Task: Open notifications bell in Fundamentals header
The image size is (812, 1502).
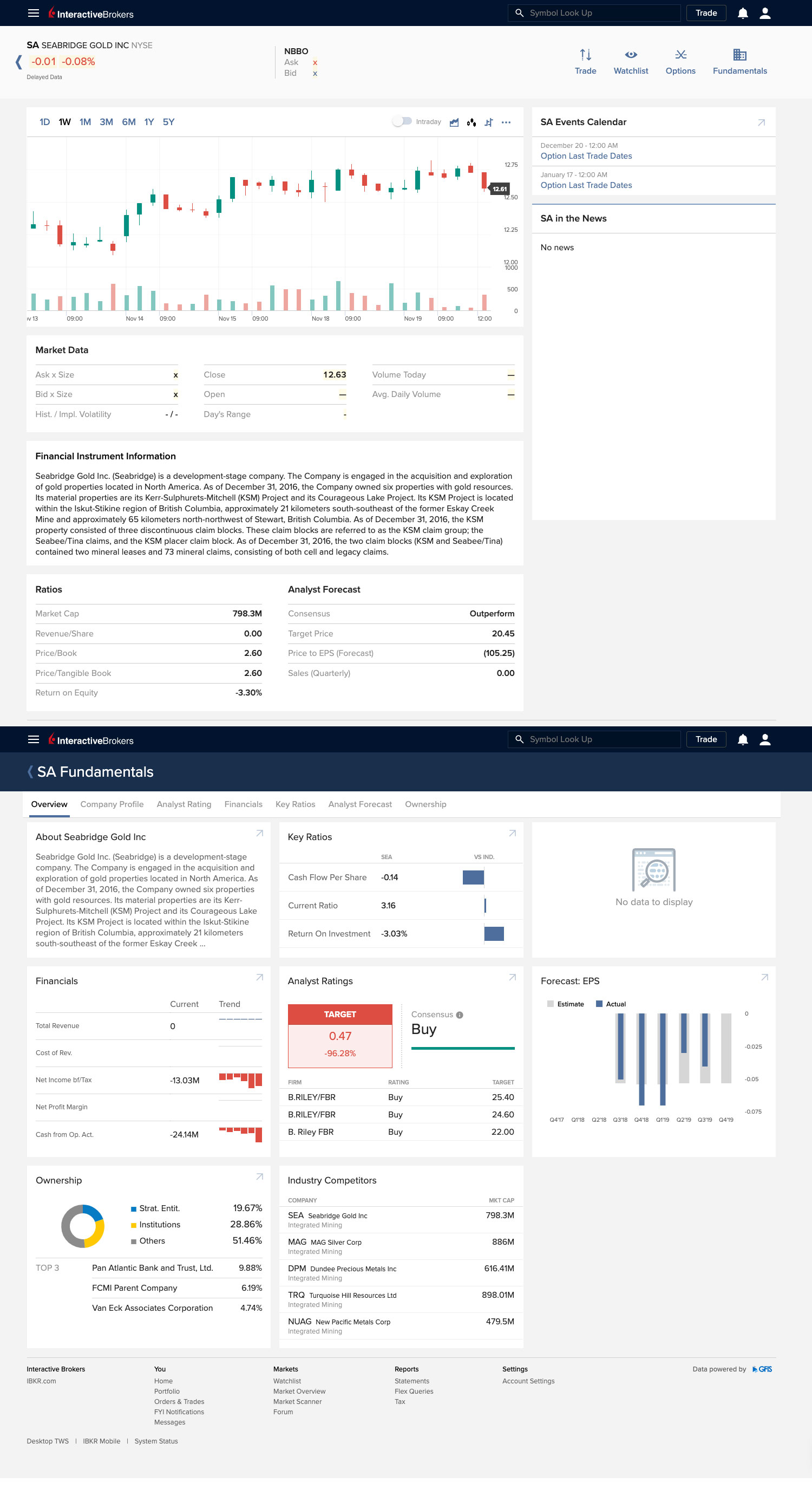Action: click(x=742, y=739)
